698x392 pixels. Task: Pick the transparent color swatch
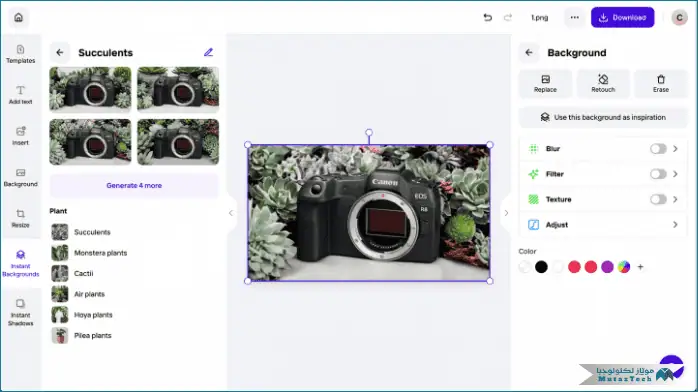(x=525, y=267)
